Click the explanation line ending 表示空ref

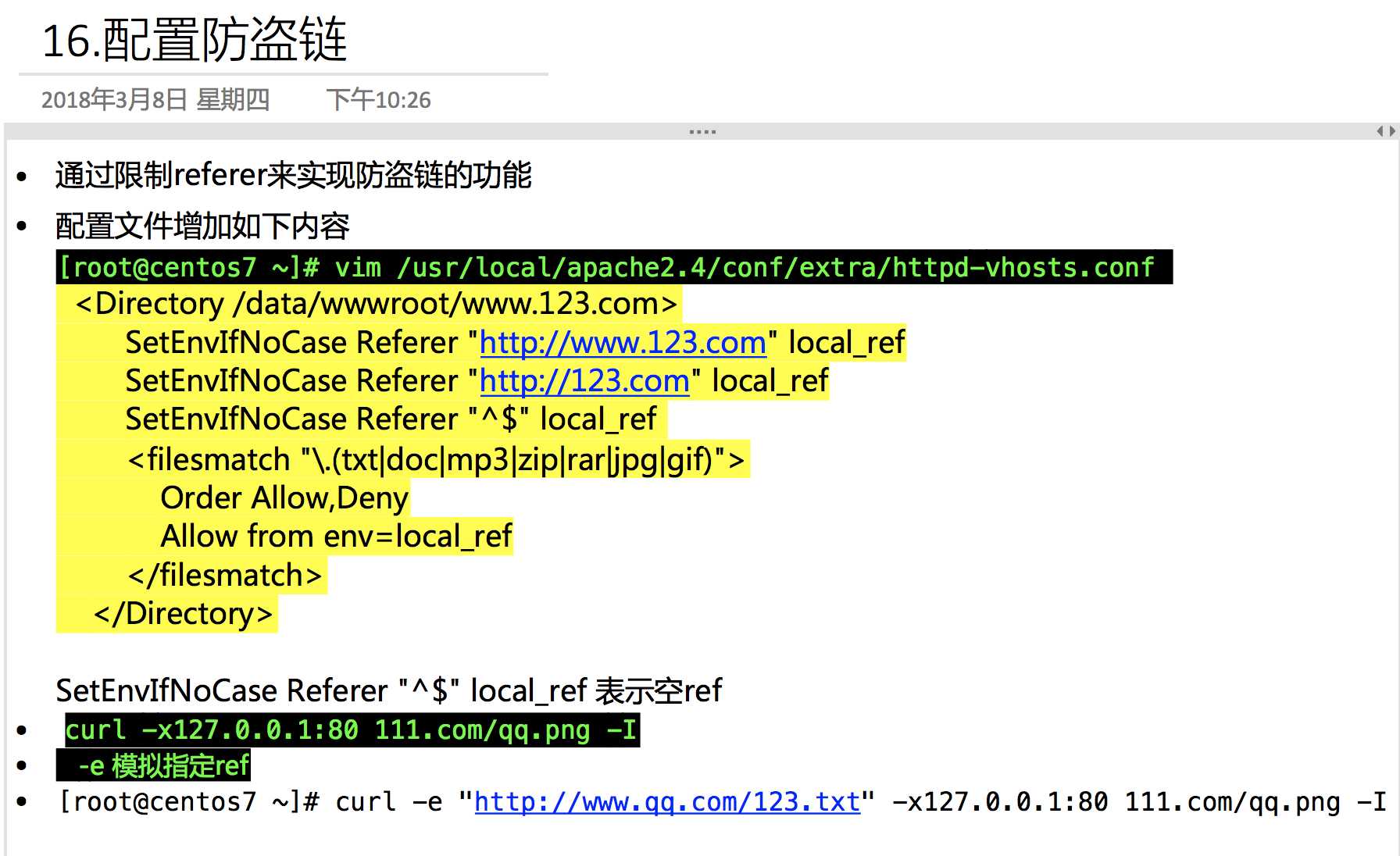[x=389, y=691]
